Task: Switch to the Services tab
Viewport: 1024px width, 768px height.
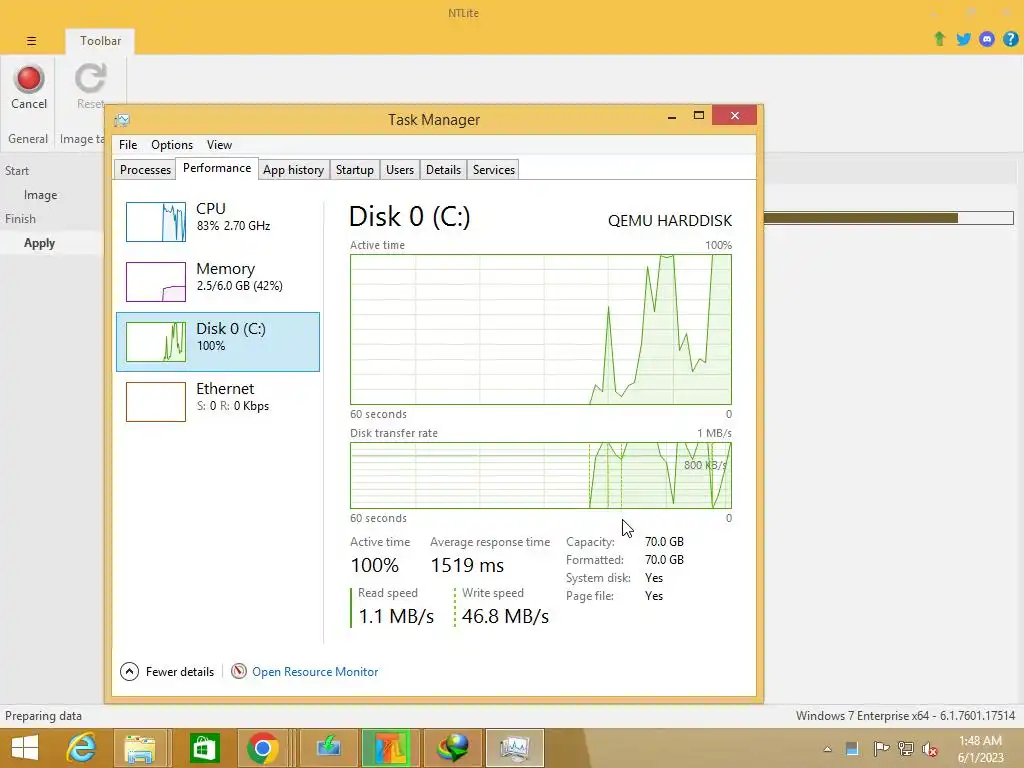Action: click(494, 170)
